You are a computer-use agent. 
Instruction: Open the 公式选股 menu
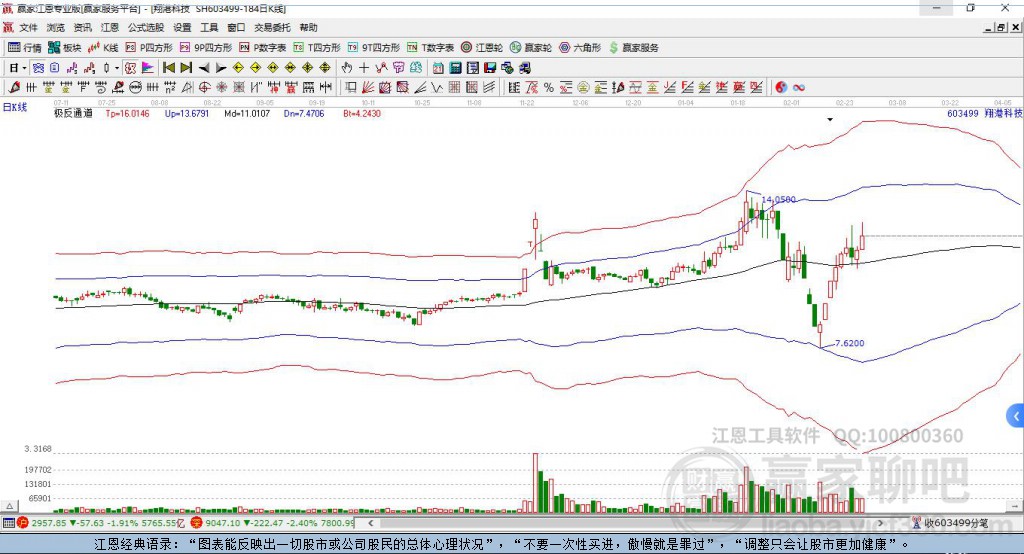146,27
